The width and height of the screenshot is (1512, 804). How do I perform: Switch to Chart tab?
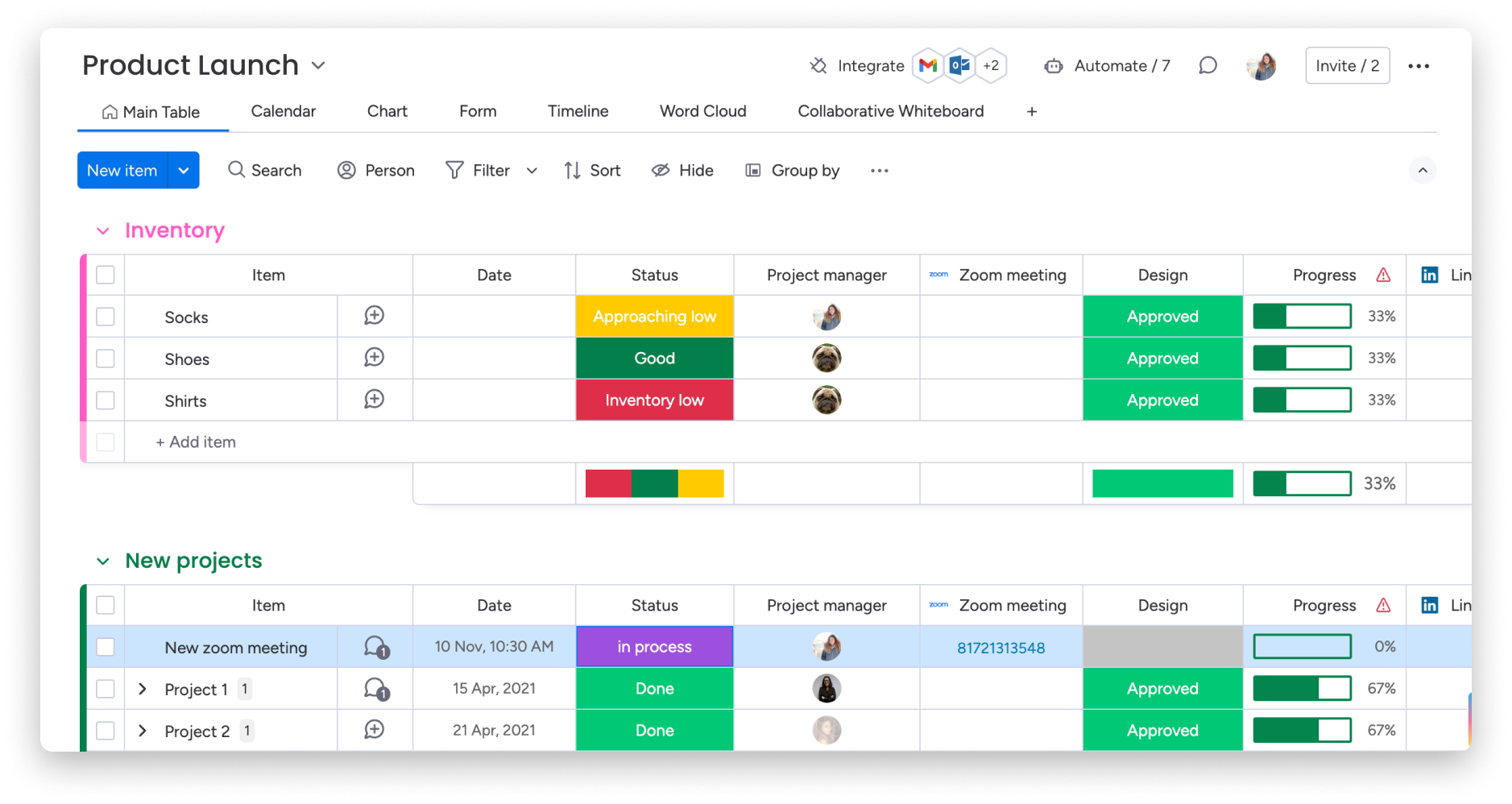pyautogui.click(x=387, y=111)
